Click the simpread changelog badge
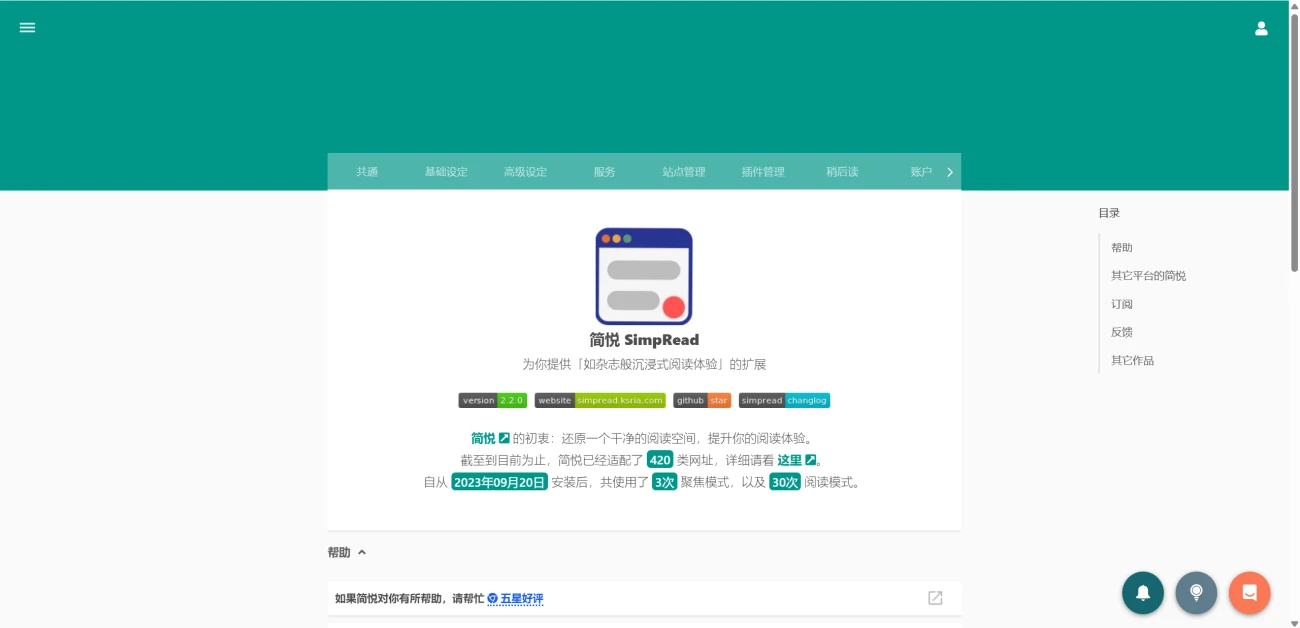This screenshot has height=628, width=1300. click(784, 400)
